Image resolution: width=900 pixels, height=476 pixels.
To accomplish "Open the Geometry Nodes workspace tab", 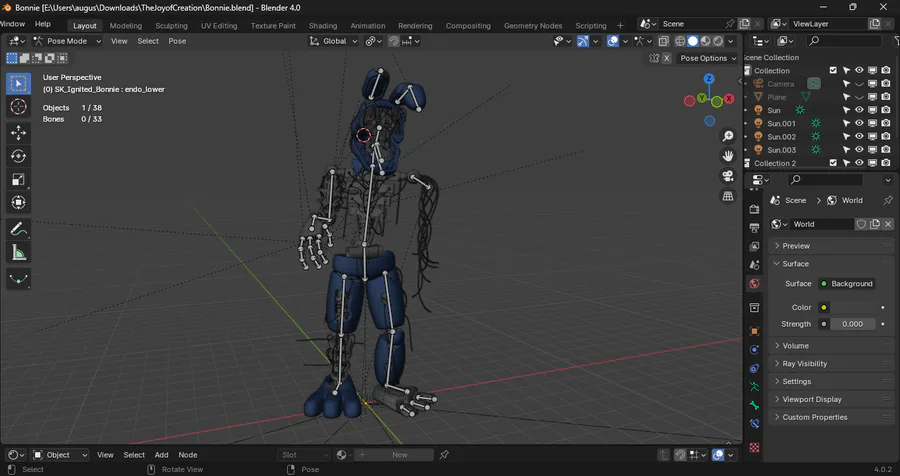I will click(x=533, y=26).
